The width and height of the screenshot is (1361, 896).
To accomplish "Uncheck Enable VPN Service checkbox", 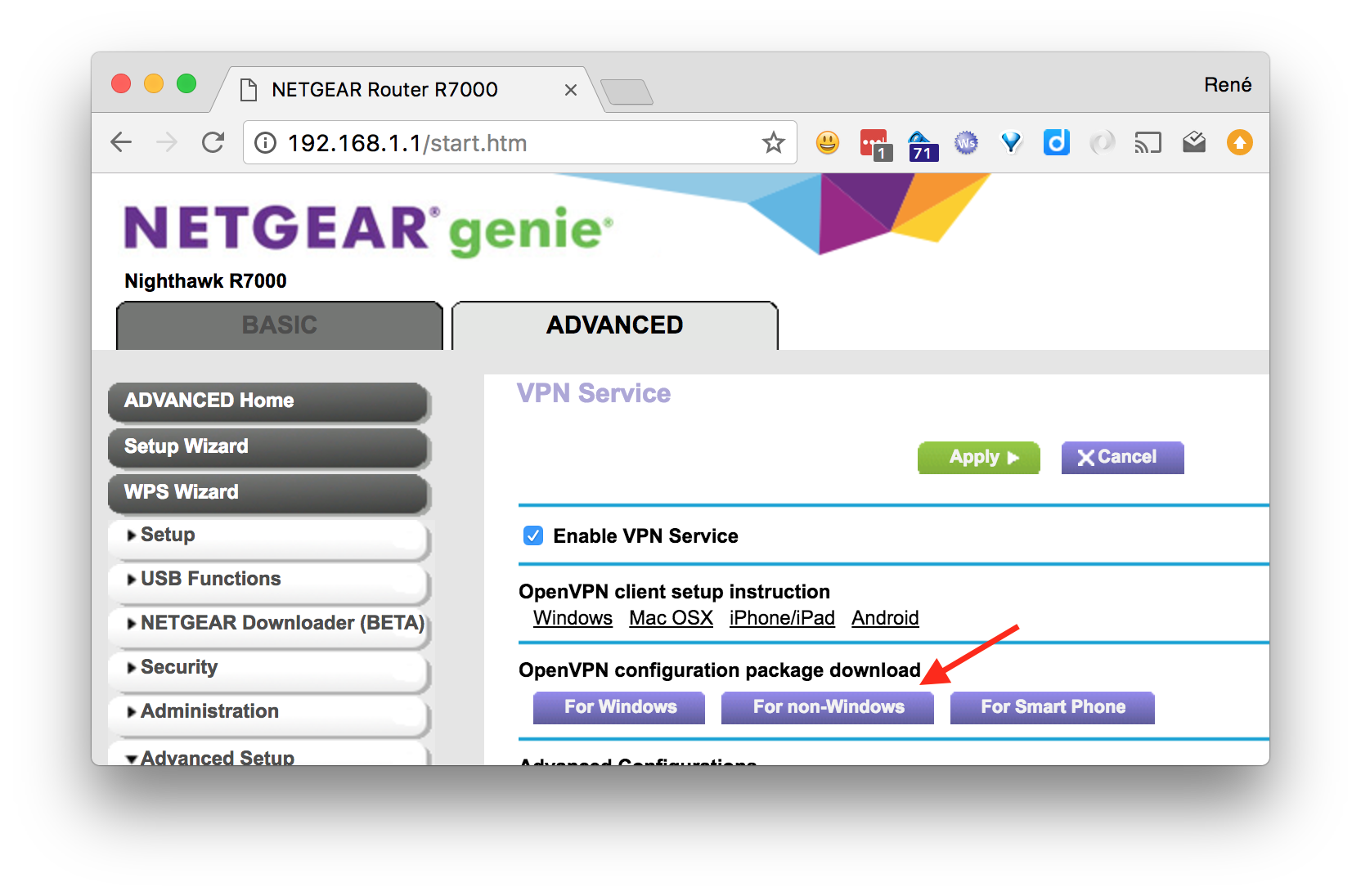I will (x=533, y=536).
